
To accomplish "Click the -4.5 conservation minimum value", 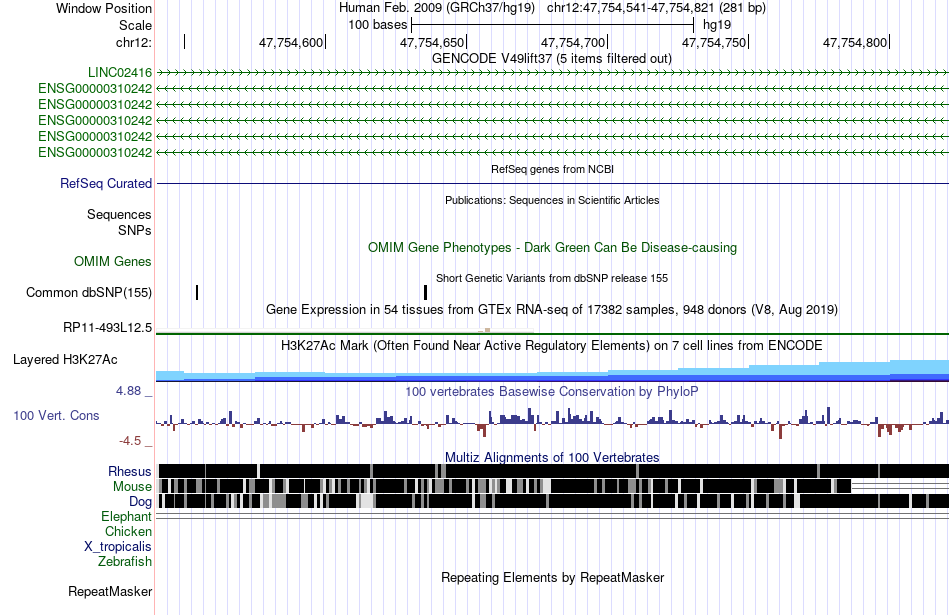I will click(130, 441).
